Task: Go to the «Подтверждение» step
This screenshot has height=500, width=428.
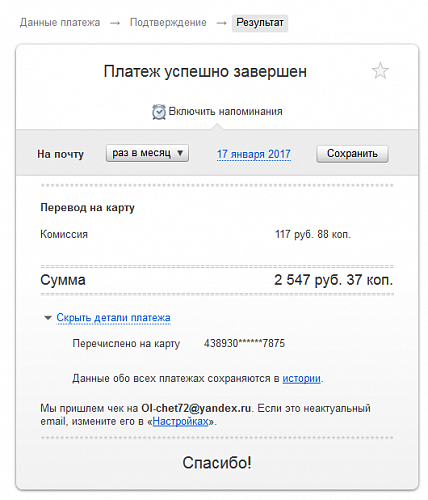Action: [x=168, y=23]
